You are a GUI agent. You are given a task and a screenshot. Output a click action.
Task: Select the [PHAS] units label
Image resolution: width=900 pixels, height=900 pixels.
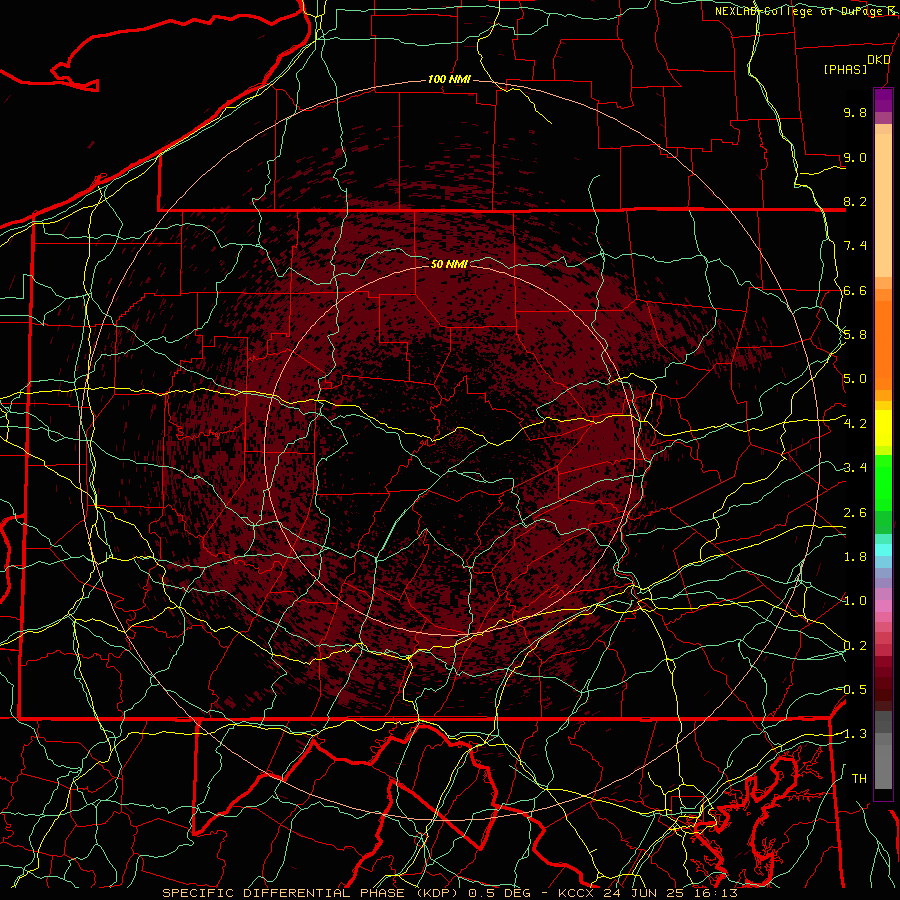coord(845,69)
